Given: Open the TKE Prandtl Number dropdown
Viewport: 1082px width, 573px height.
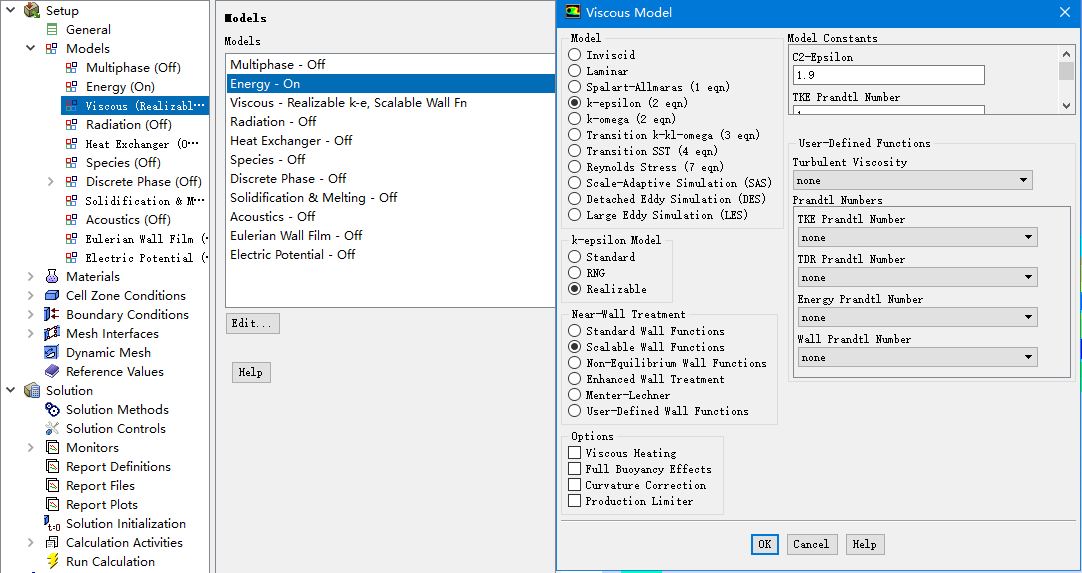Looking at the screenshot, I should point(917,238).
